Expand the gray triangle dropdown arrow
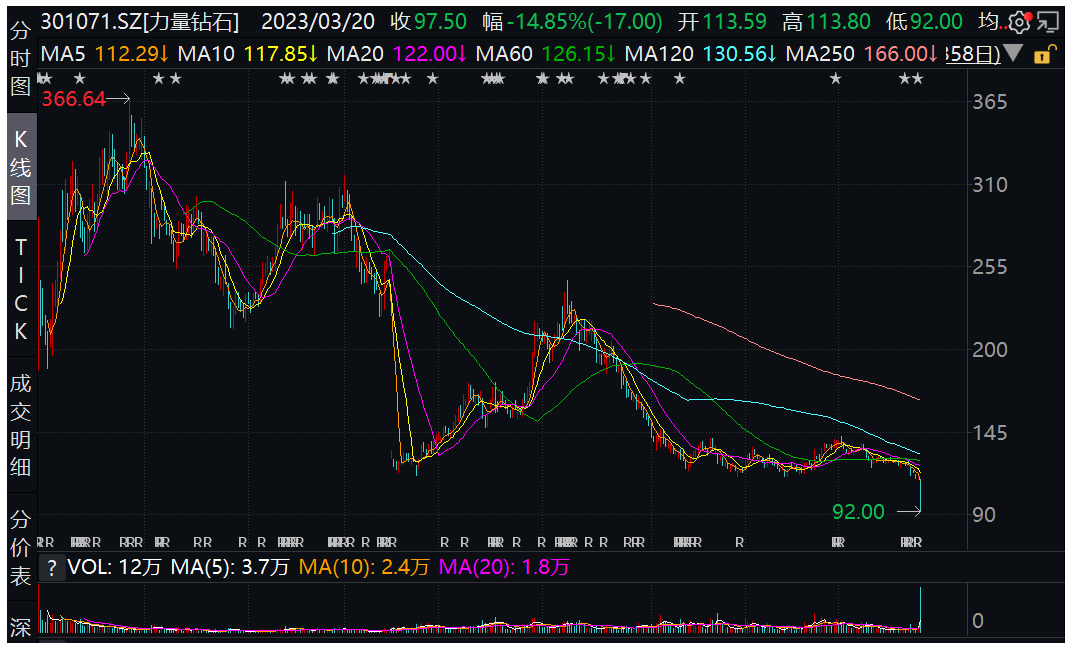The width and height of the screenshot is (1074, 659). (1013, 53)
